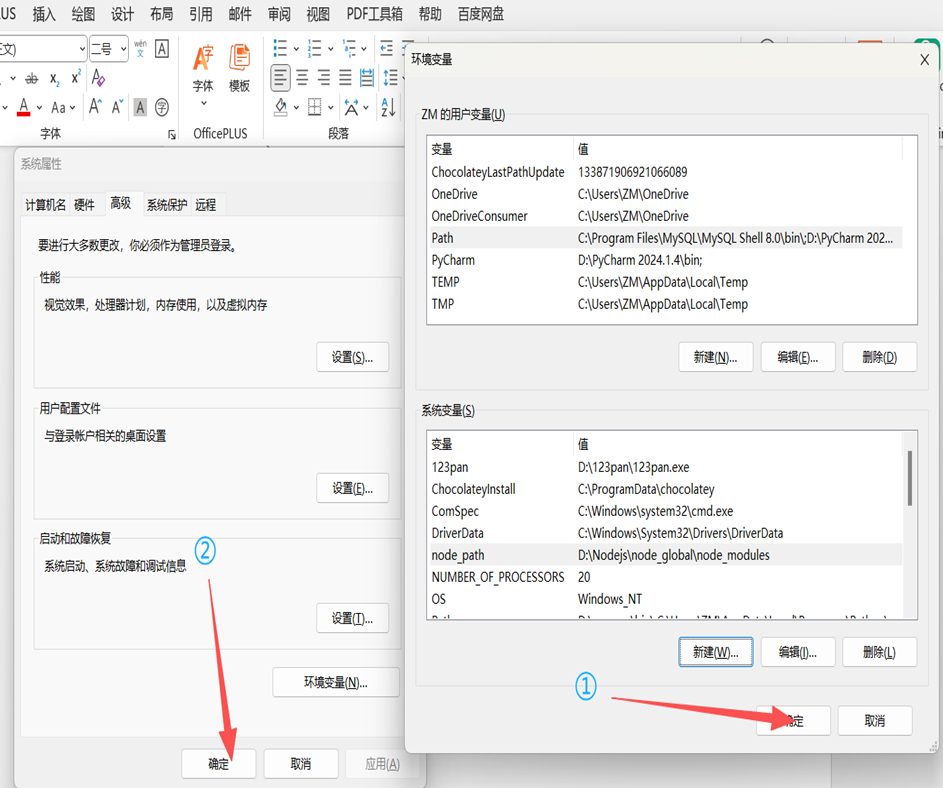Select the node_path system variable row
943x788 pixels.
[665, 555]
